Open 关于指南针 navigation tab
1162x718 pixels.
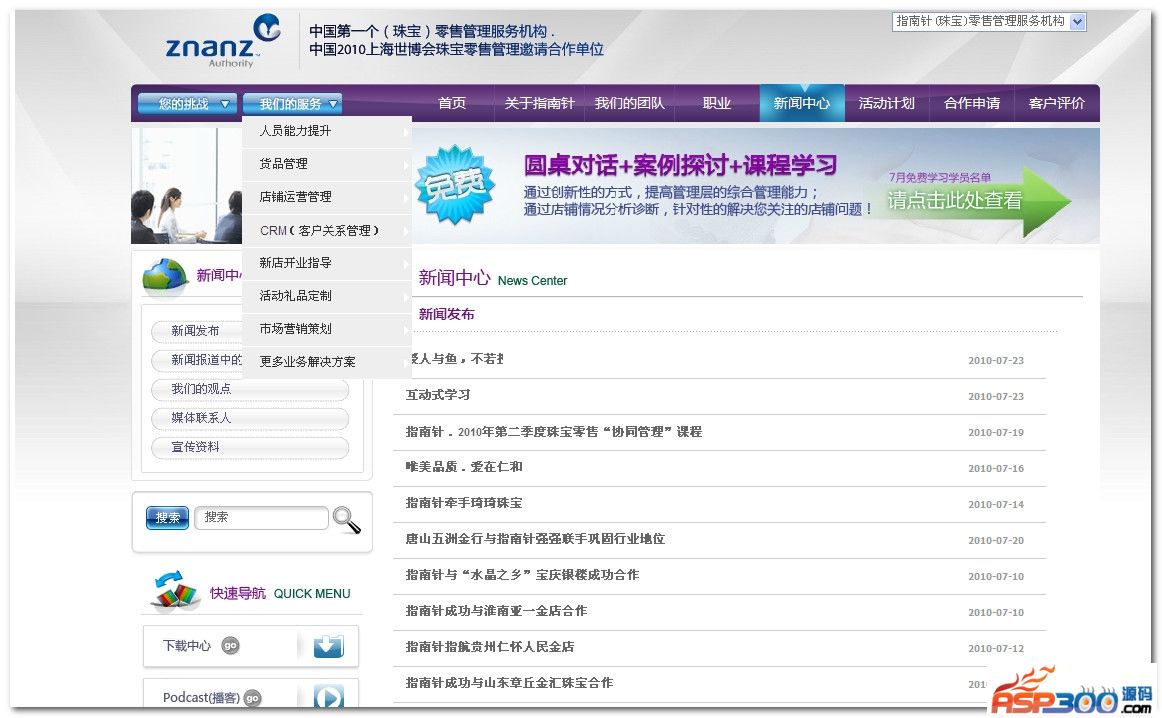pos(540,103)
